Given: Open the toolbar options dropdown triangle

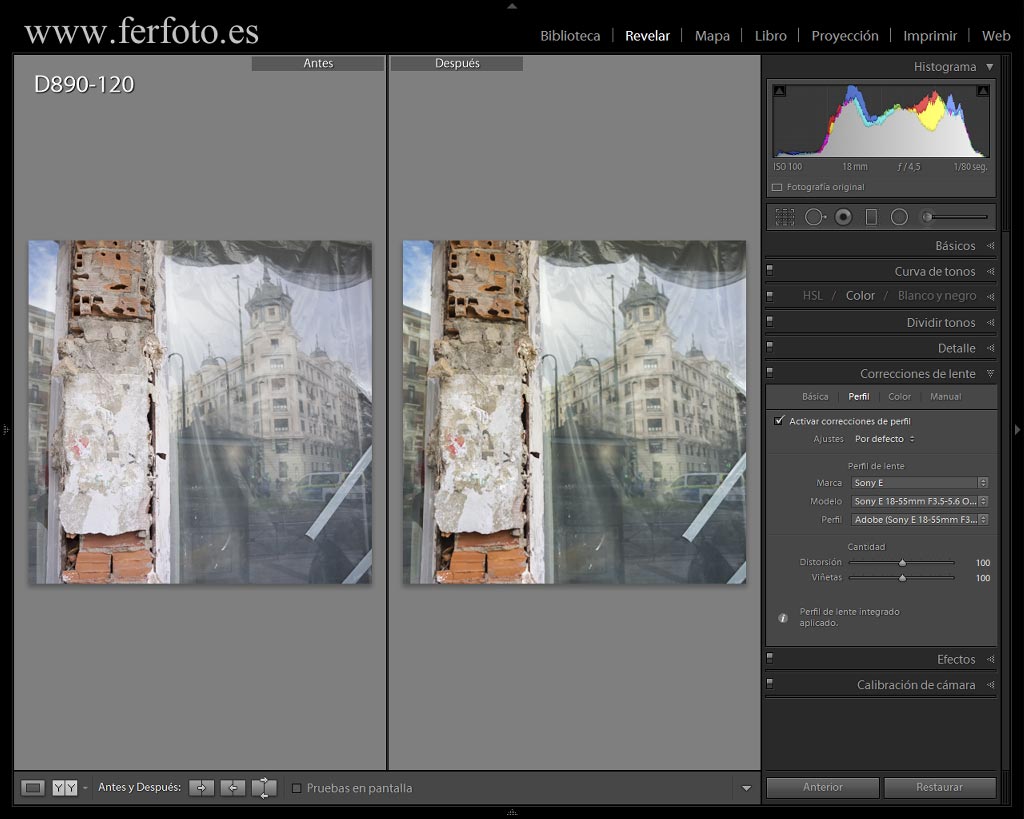Looking at the screenshot, I should [746, 788].
